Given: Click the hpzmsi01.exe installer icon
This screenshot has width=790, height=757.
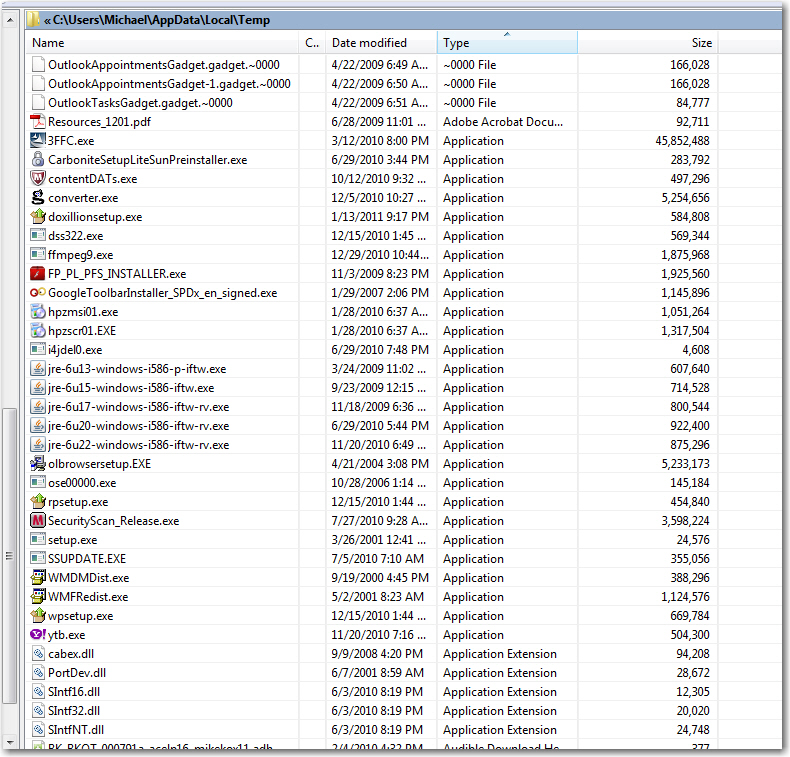Looking at the screenshot, I should (38, 312).
